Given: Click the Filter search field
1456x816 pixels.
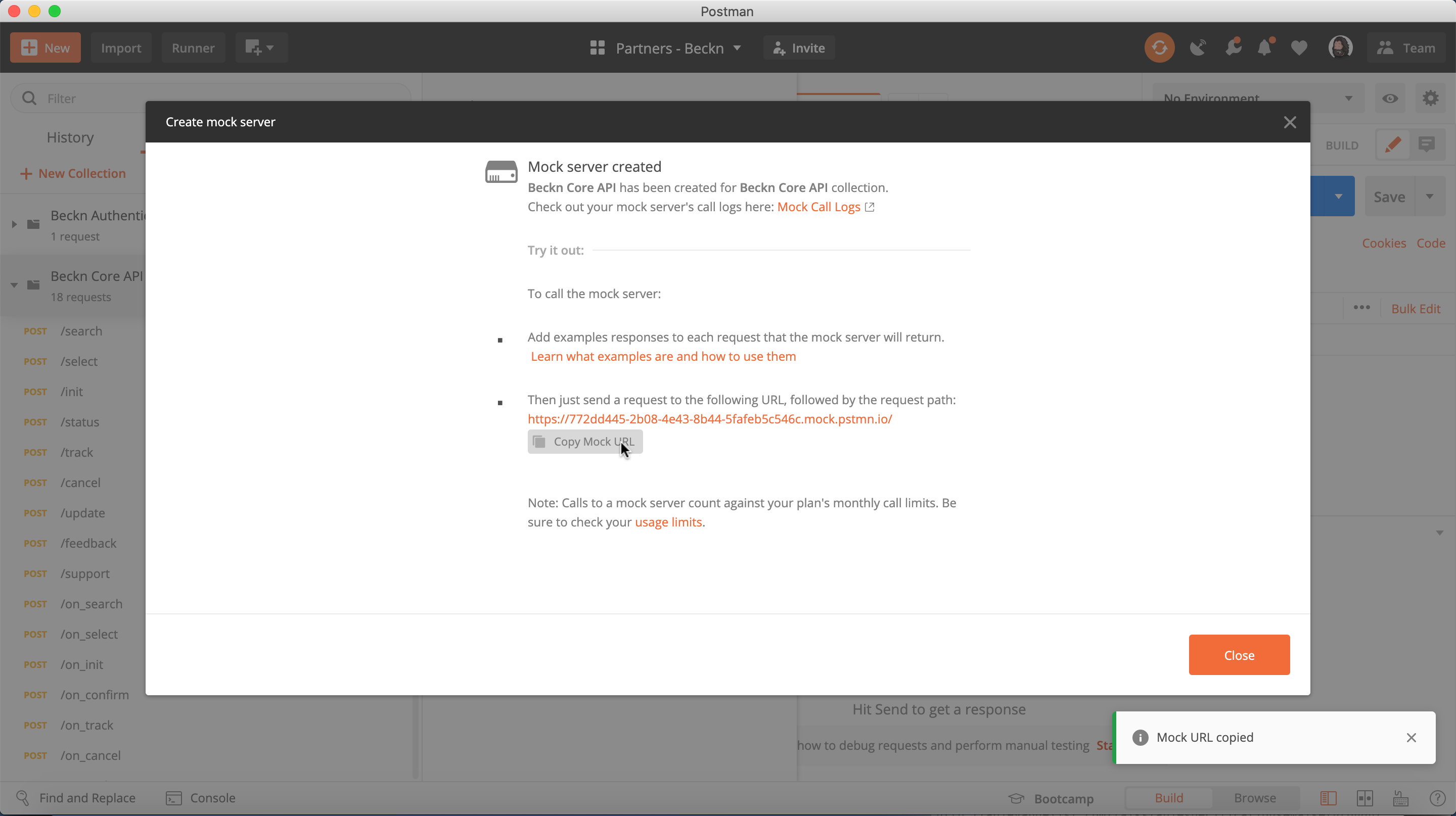Looking at the screenshot, I should tap(210, 99).
